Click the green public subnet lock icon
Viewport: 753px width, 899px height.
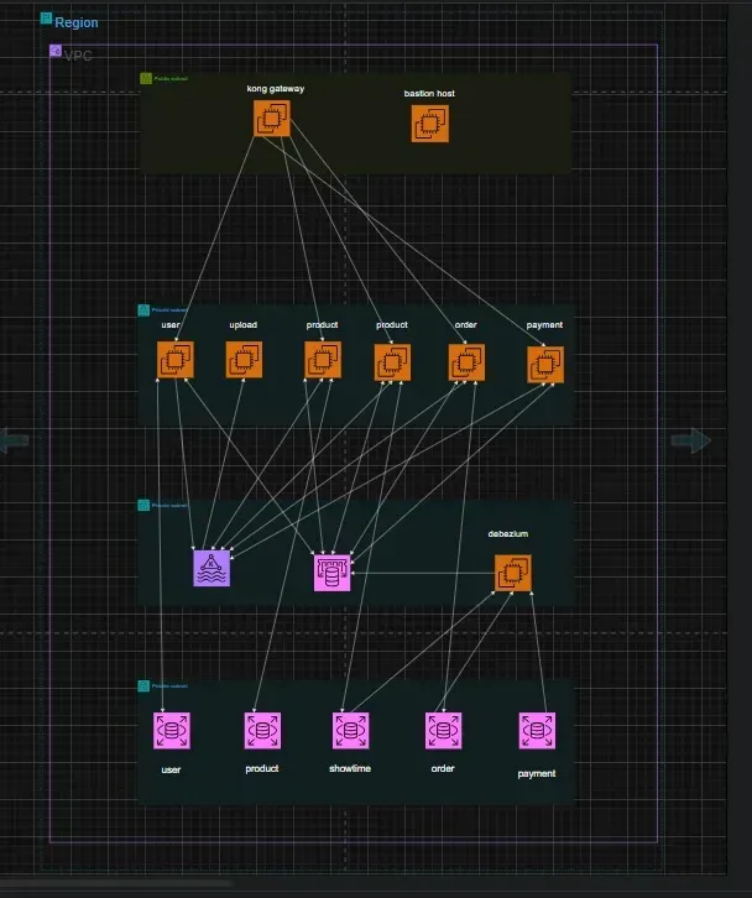(x=146, y=79)
